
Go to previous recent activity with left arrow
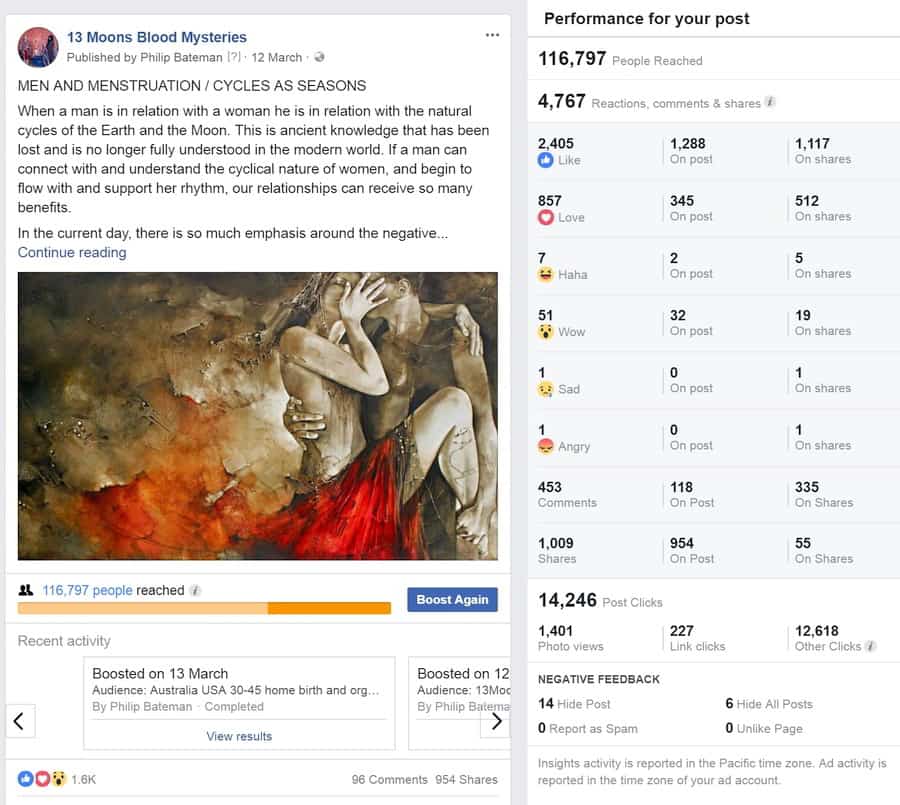20,721
